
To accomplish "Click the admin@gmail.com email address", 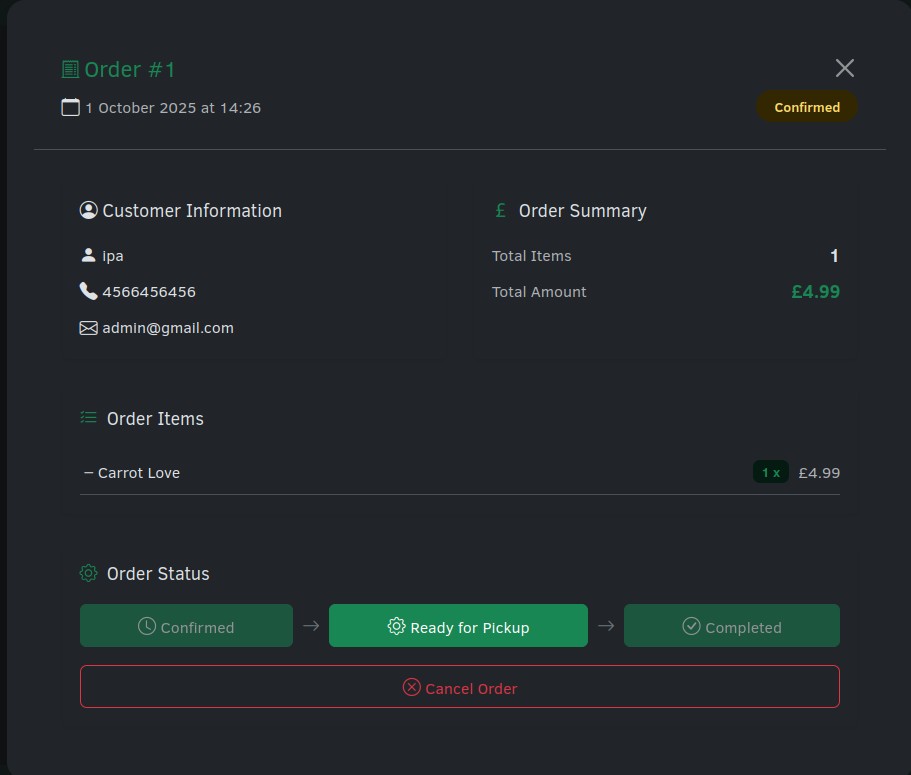I will [168, 327].
